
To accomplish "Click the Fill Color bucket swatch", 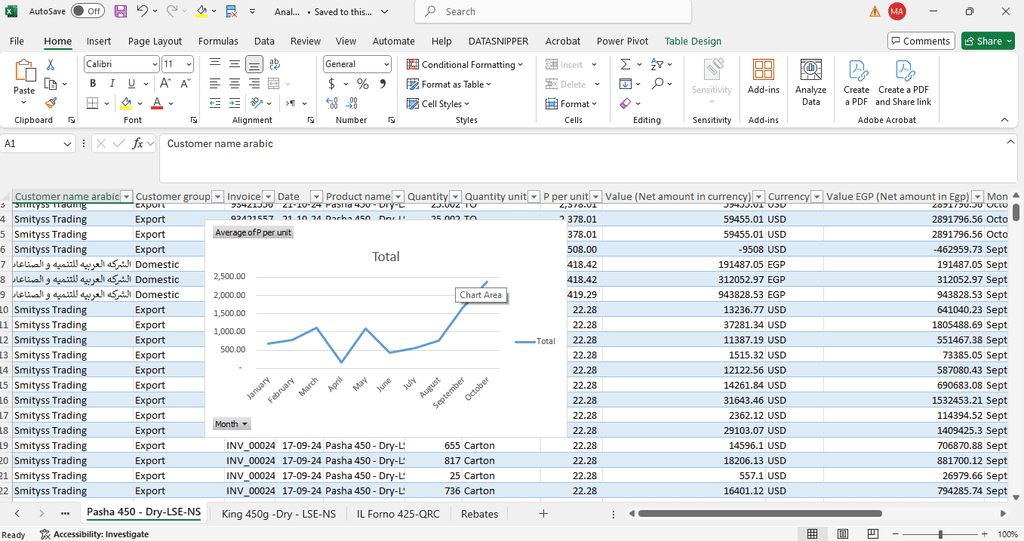I will (x=126, y=103).
